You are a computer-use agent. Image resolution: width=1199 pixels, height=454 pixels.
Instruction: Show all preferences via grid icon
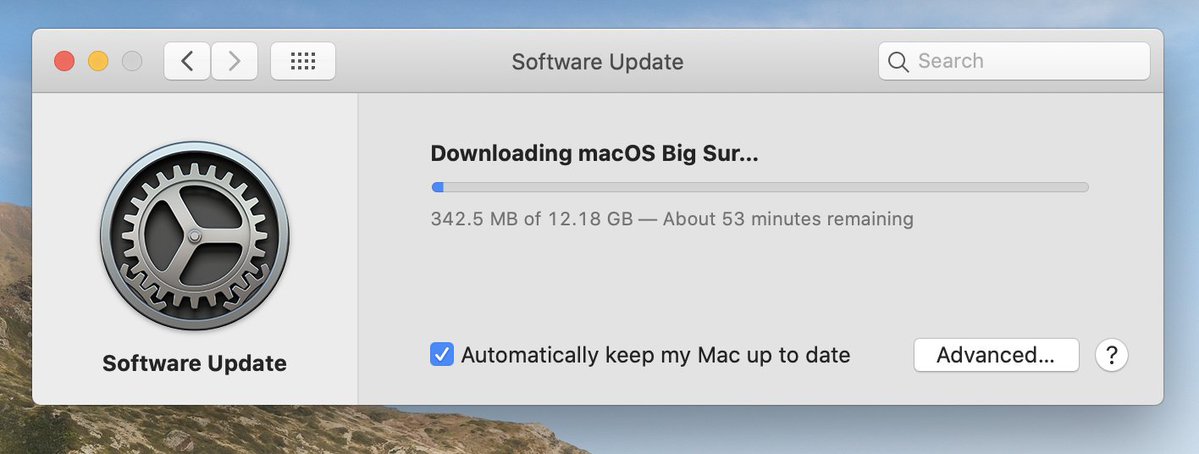[x=303, y=61]
